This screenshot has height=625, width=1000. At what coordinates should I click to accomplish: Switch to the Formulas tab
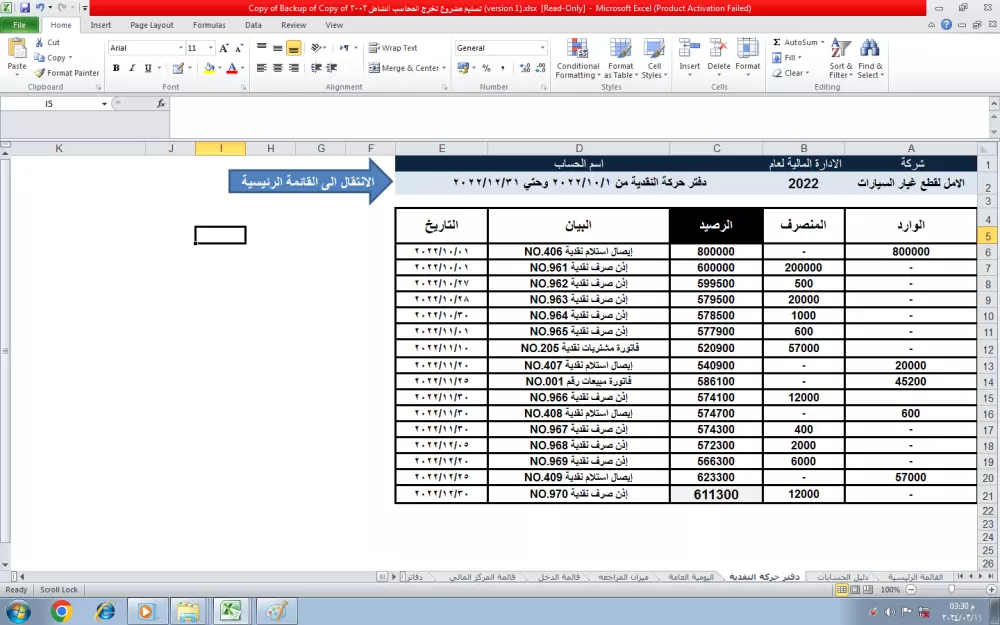pyautogui.click(x=209, y=25)
